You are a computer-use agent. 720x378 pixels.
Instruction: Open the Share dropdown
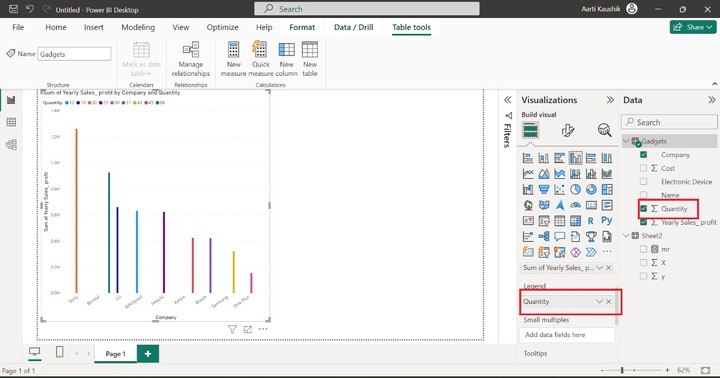(x=693, y=27)
